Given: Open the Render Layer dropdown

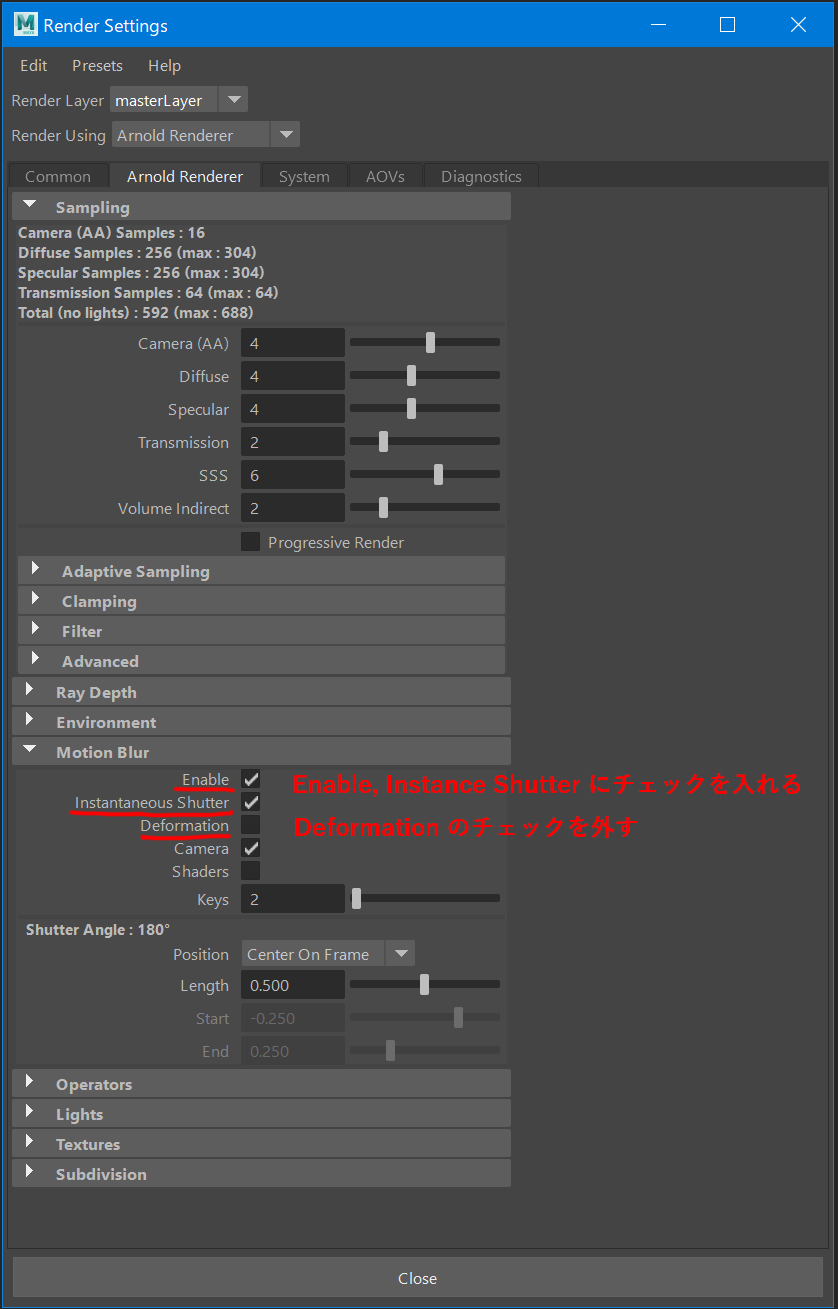Looking at the screenshot, I should click(233, 99).
